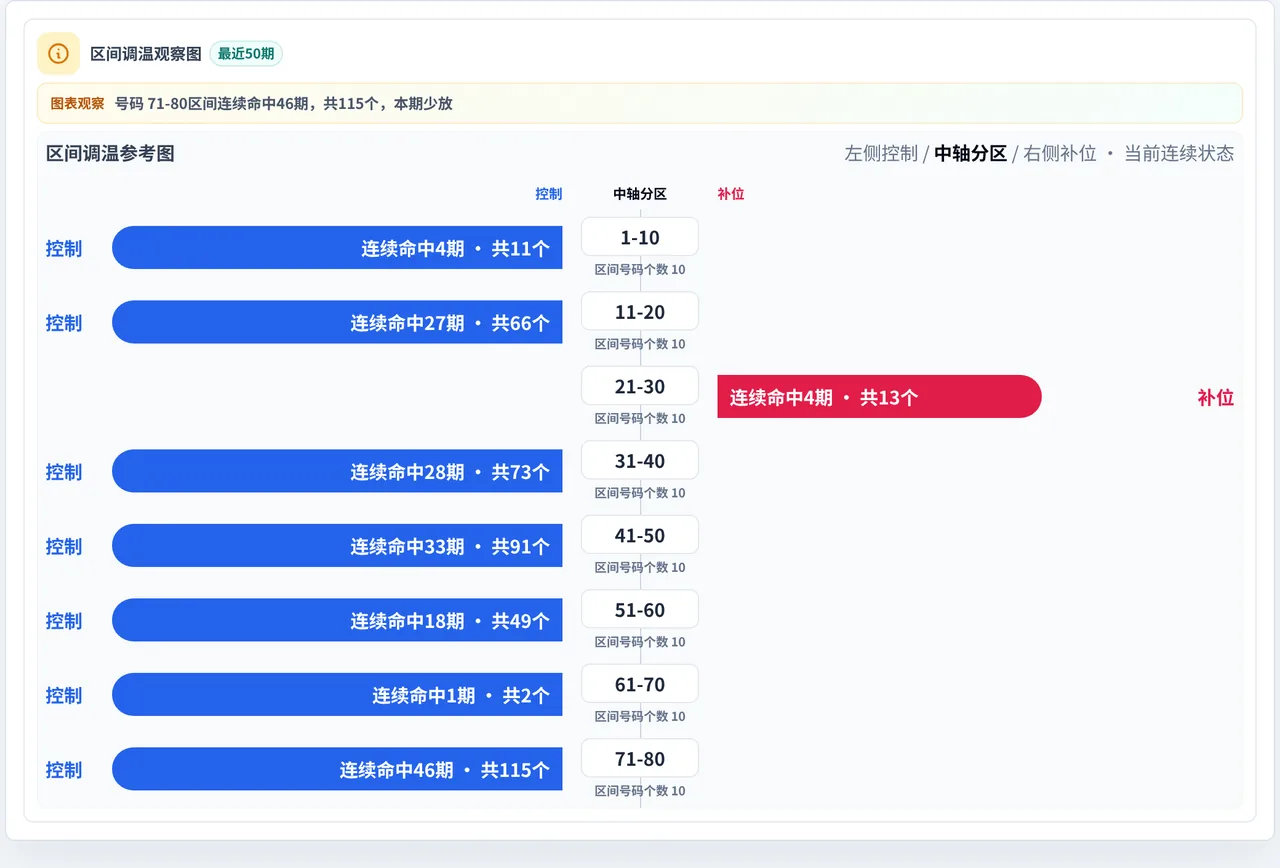Click the 控制 label beside 11-20 row
This screenshot has height=868, width=1280.
click(64, 322)
